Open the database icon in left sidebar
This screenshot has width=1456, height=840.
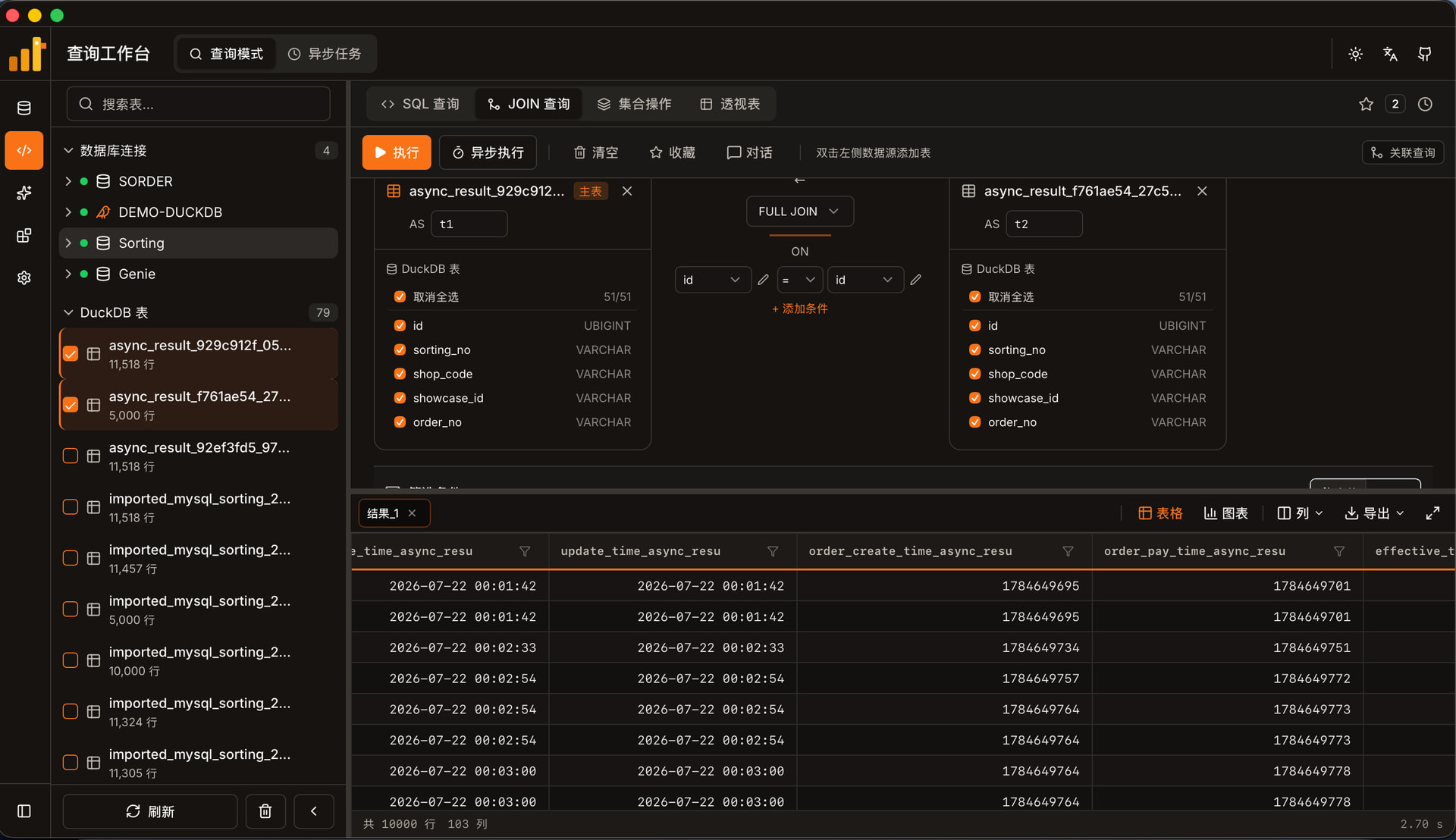pyautogui.click(x=24, y=108)
